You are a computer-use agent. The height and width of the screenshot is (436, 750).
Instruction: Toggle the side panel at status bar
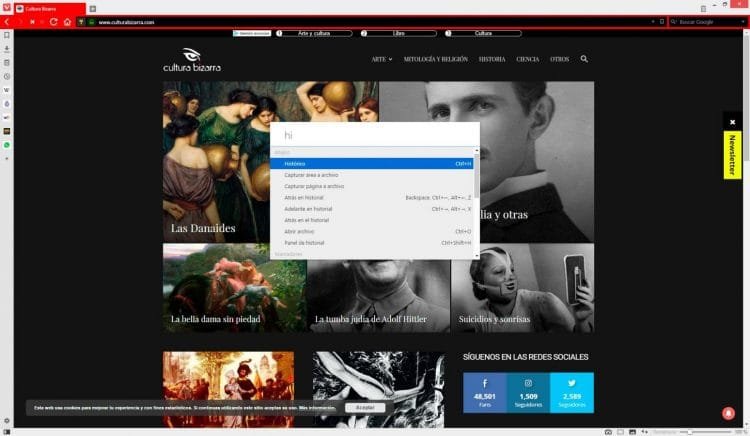coord(7,432)
